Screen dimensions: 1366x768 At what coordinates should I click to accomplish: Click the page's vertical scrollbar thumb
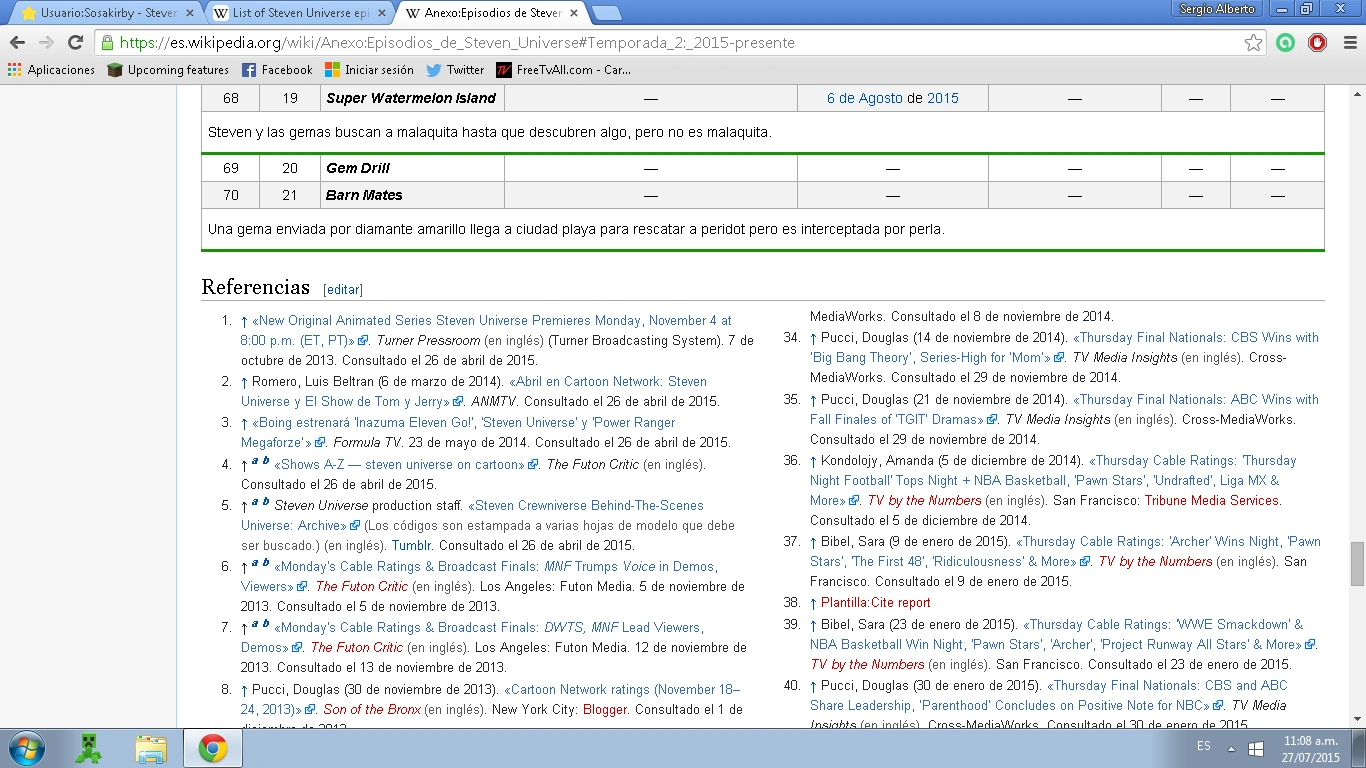coord(1357,564)
